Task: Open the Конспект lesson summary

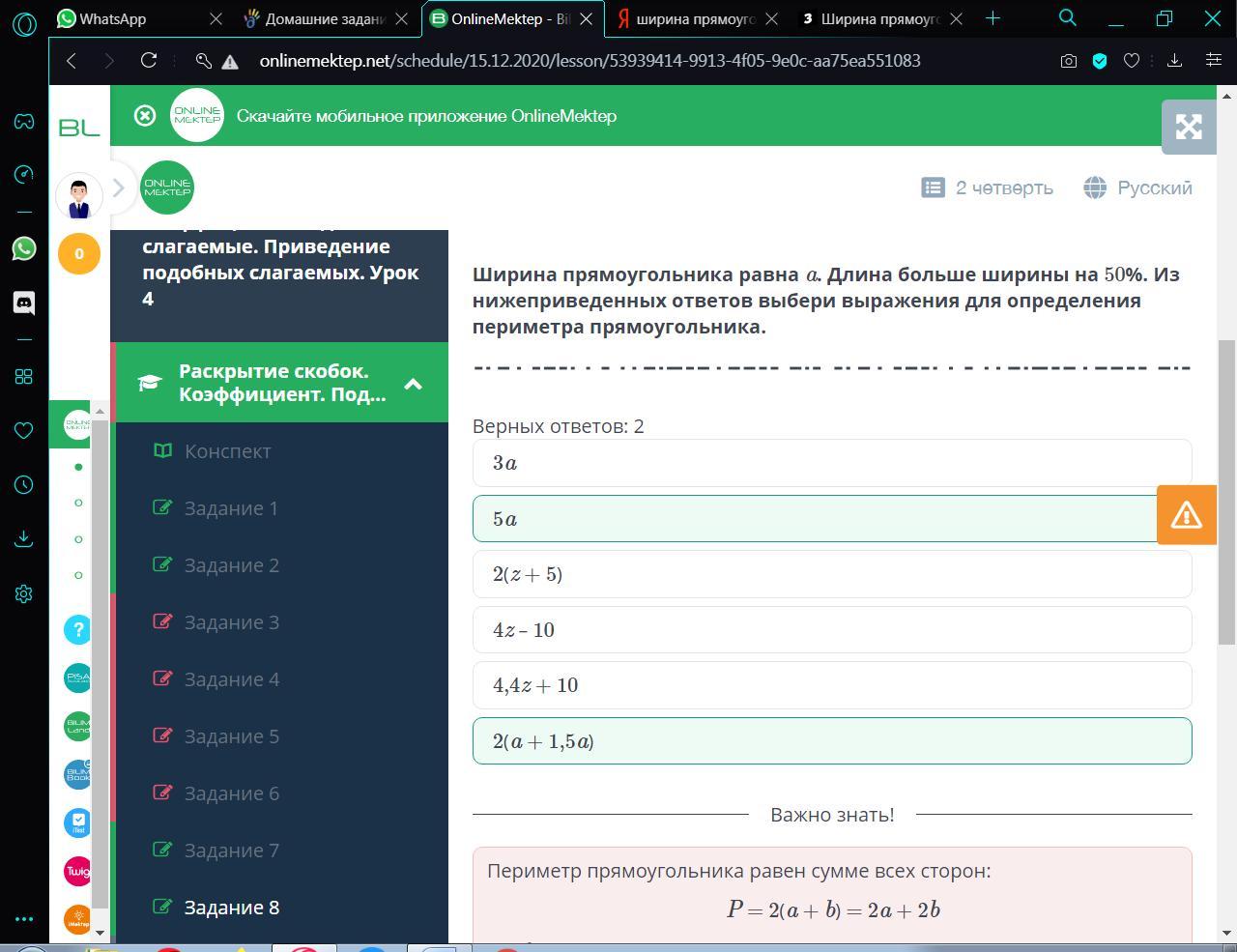Action: [227, 451]
